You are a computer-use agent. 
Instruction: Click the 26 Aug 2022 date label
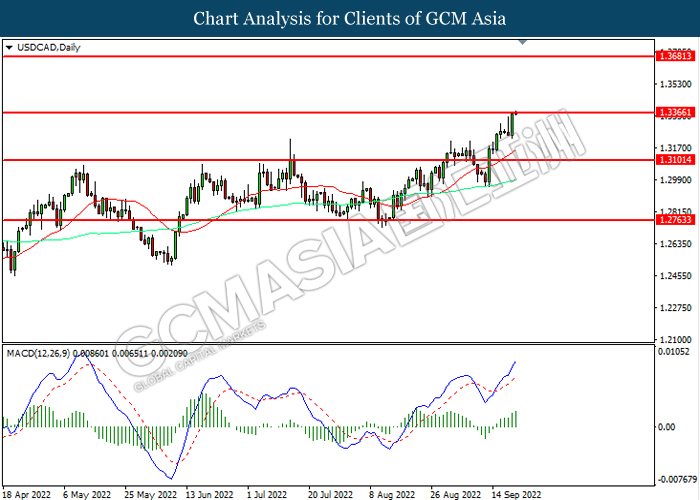pos(455,494)
